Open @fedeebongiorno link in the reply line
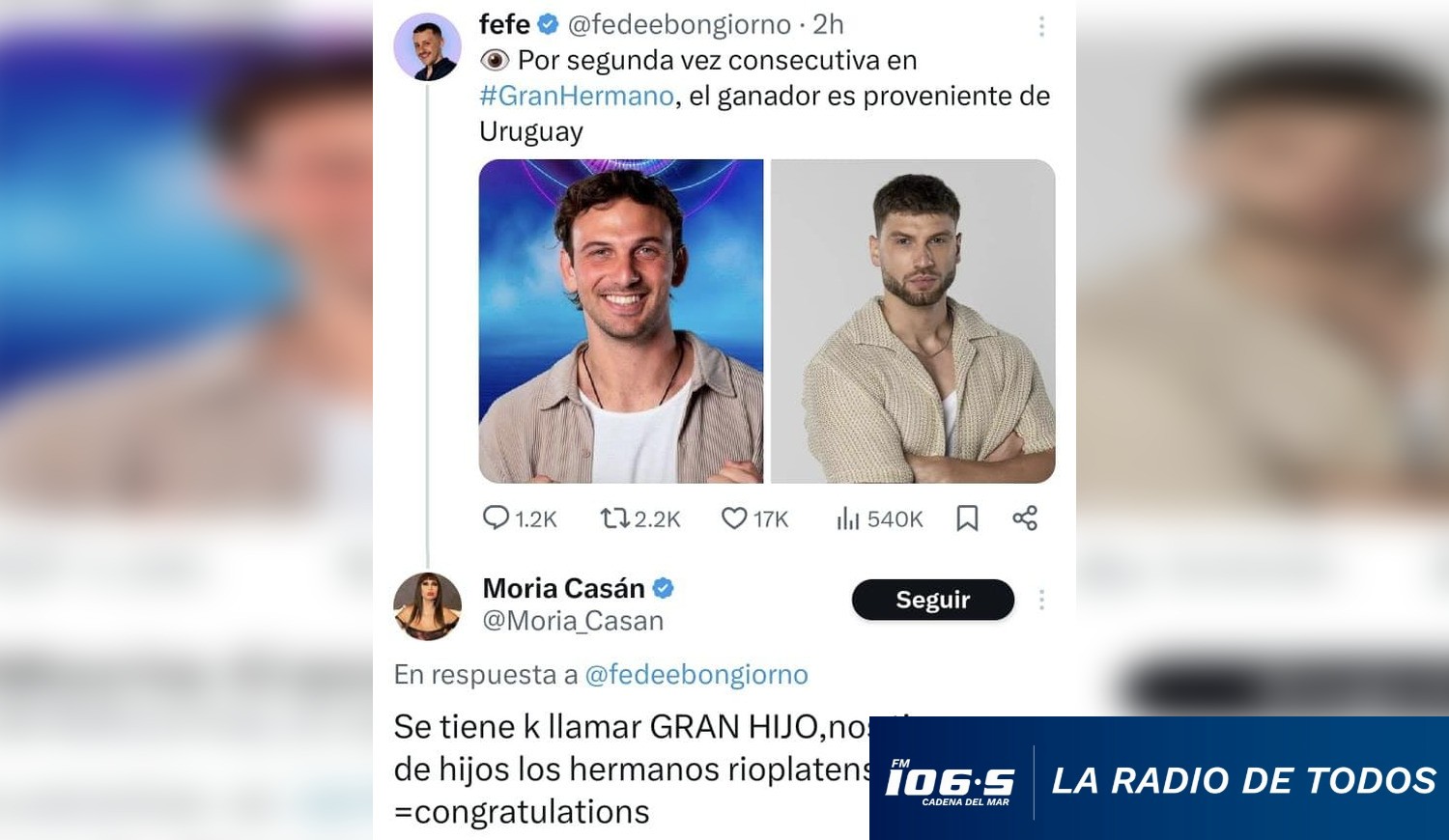Screen dimensions: 1449x840 coord(696,674)
